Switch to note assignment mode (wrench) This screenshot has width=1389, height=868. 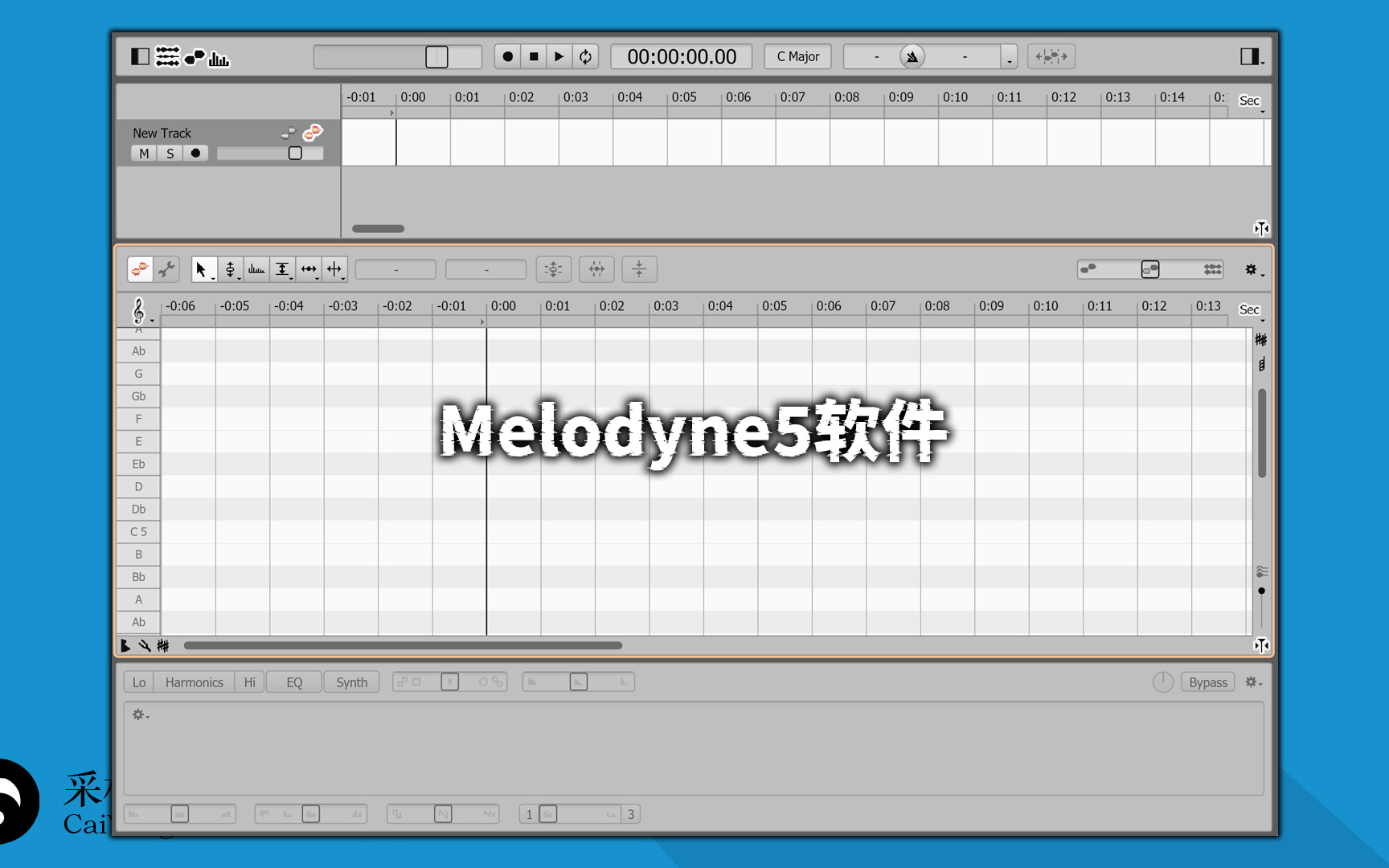(166, 269)
